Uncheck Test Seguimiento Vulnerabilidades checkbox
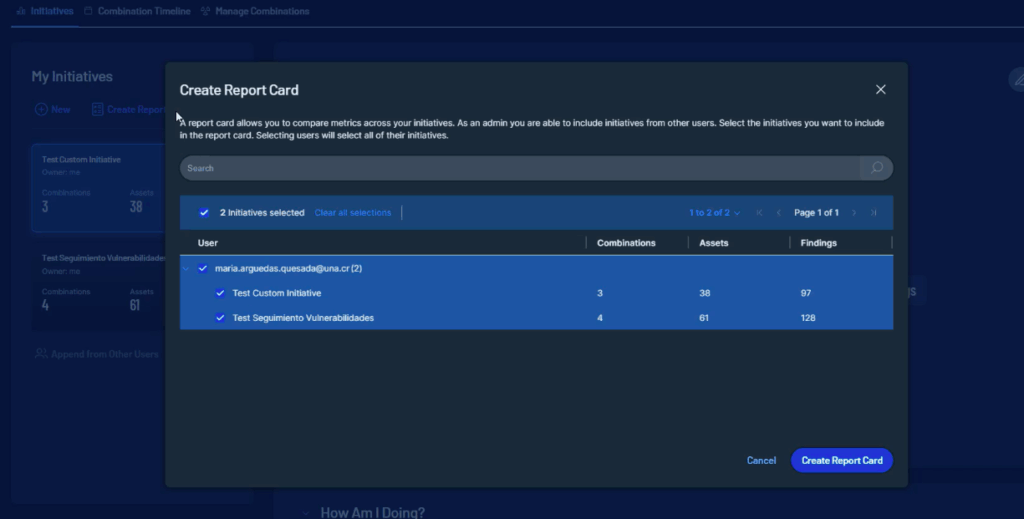Image resolution: width=1024 pixels, height=519 pixels. coord(220,318)
